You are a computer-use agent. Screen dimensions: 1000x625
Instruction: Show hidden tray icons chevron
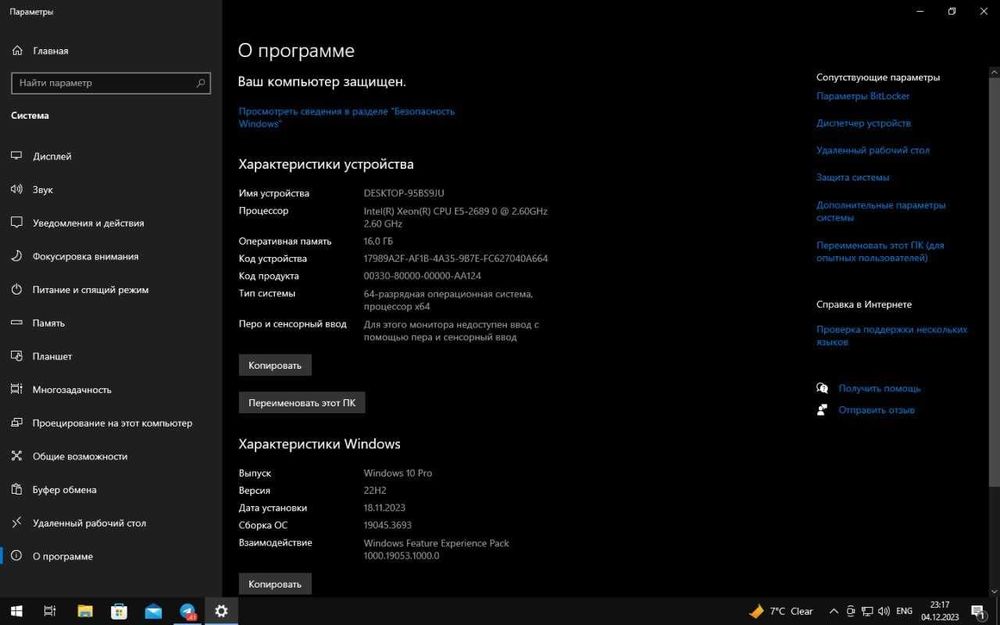[834, 611]
